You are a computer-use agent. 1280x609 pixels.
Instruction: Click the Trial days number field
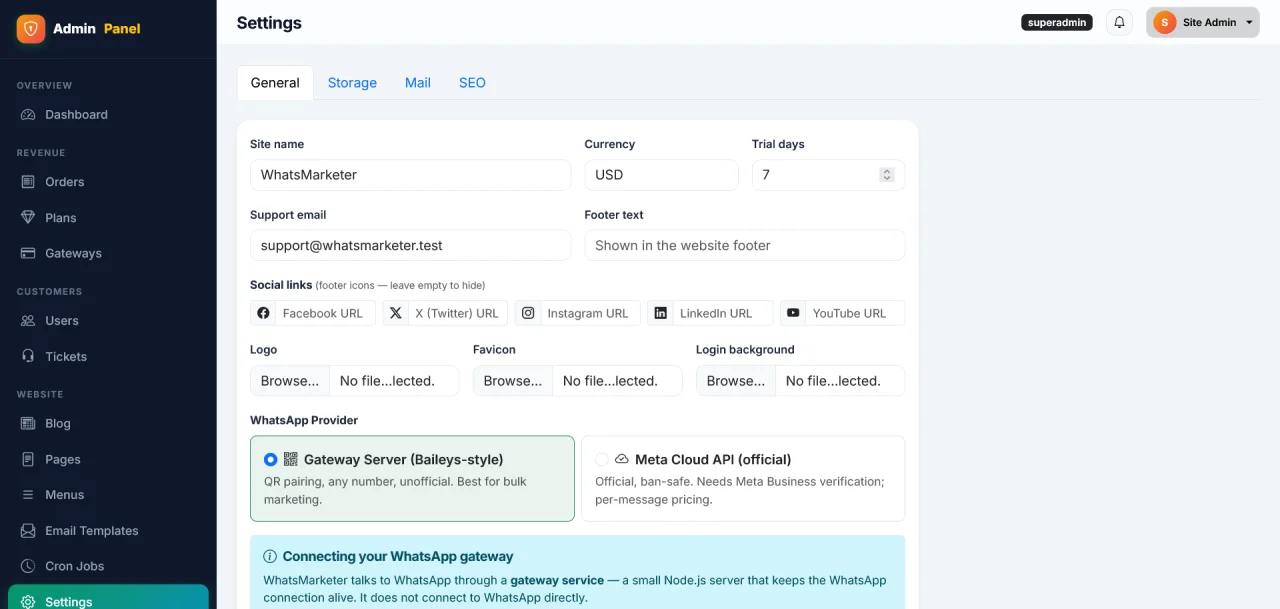click(x=828, y=175)
